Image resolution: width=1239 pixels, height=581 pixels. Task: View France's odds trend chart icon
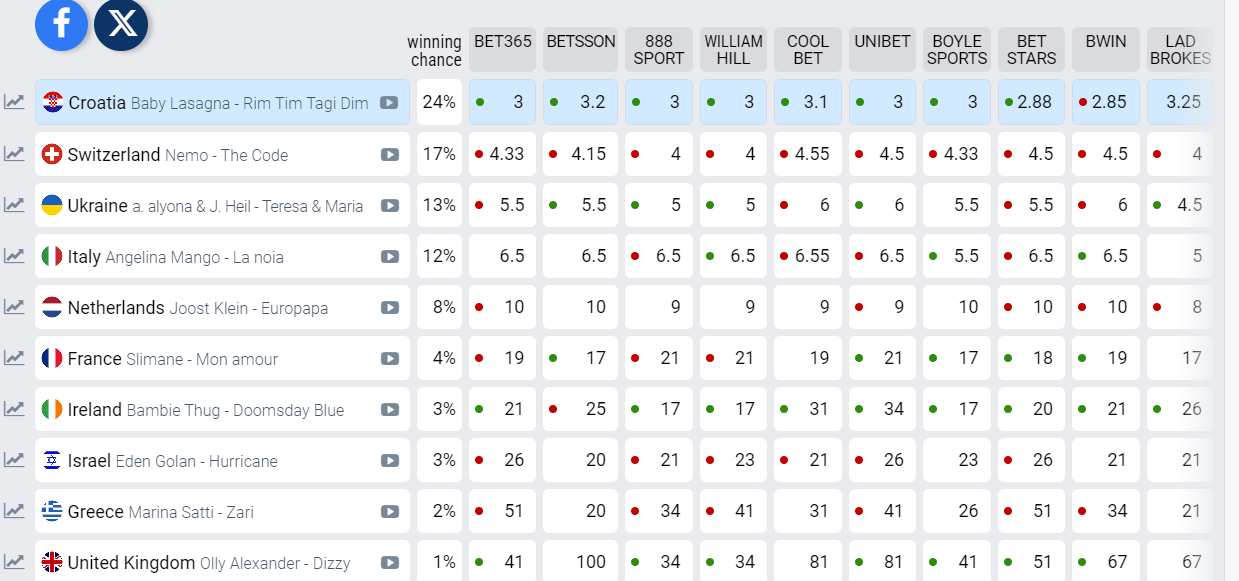[14, 358]
